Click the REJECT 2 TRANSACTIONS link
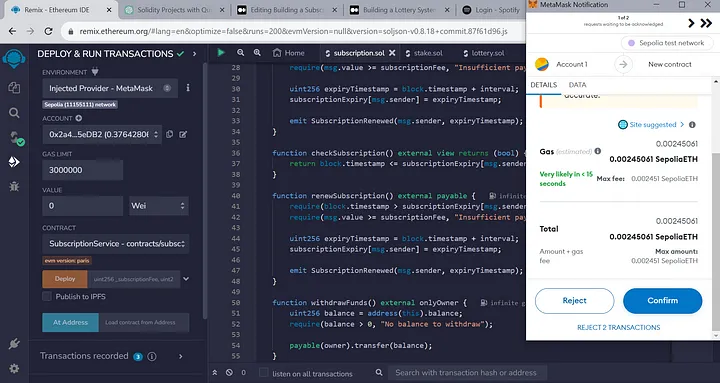Image resolution: width=720 pixels, height=383 pixels. coord(619,327)
